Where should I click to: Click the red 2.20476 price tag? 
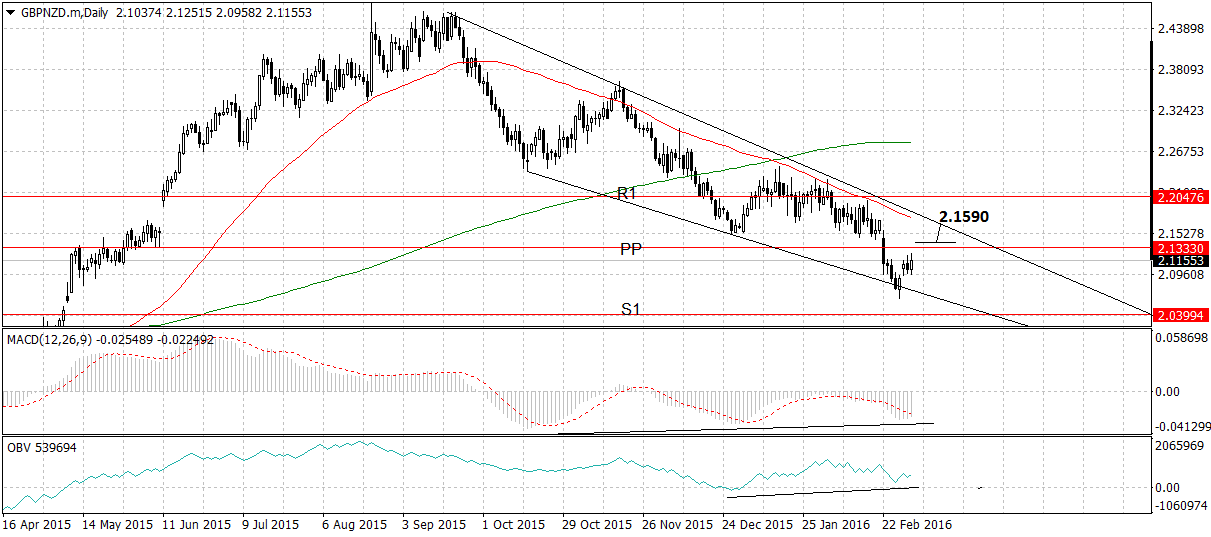point(1180,197)
